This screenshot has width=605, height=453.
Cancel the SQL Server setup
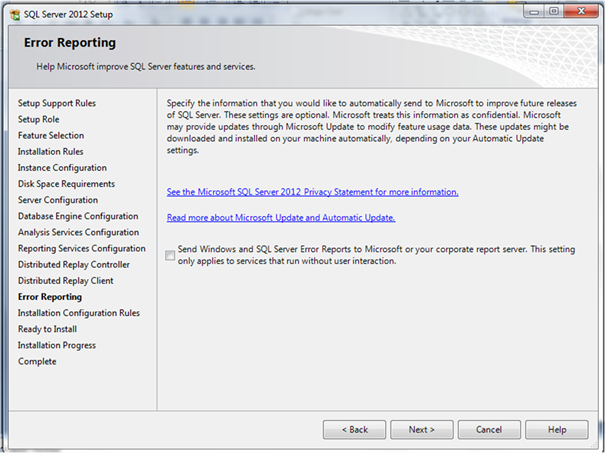click(x=489, y=429)
